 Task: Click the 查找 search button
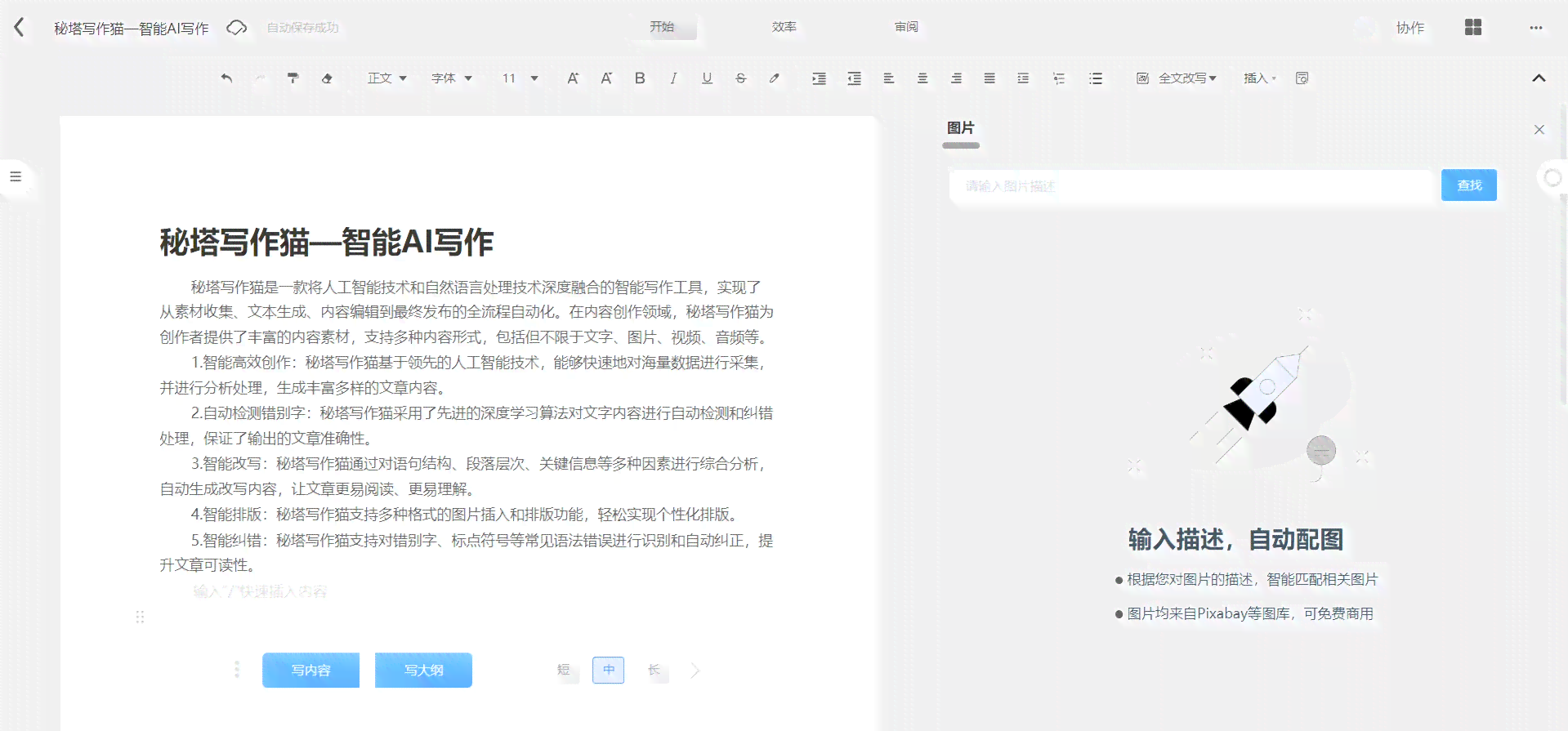(1469, 185)
